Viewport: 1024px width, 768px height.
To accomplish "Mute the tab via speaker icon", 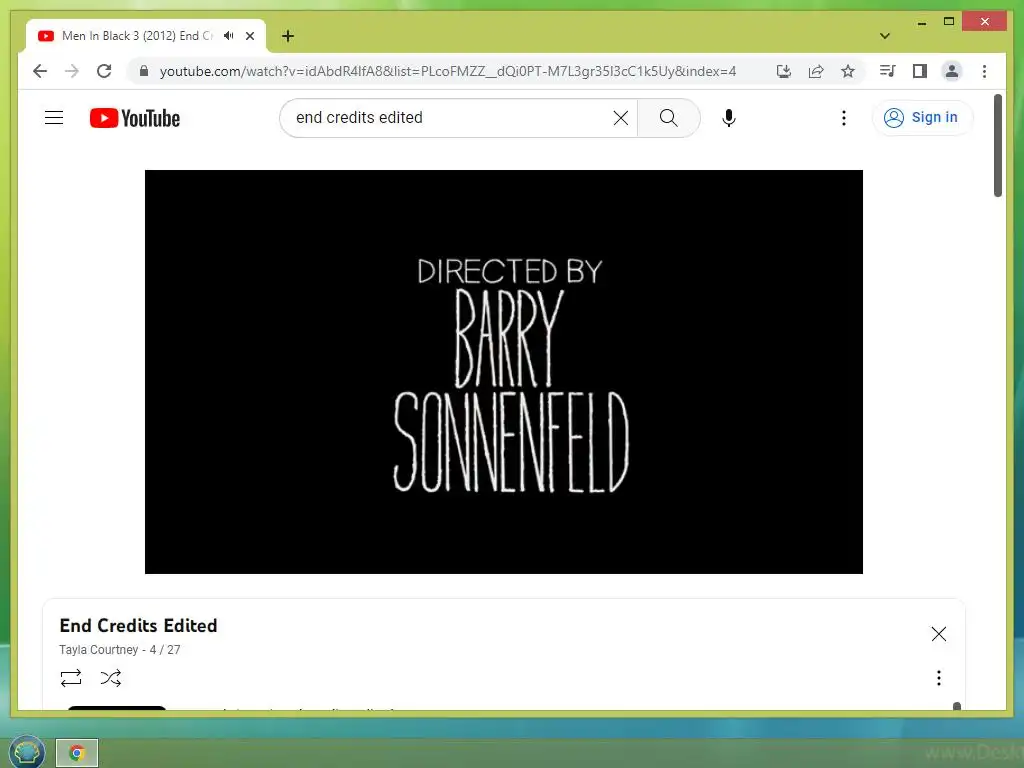I will coord(228,36).
